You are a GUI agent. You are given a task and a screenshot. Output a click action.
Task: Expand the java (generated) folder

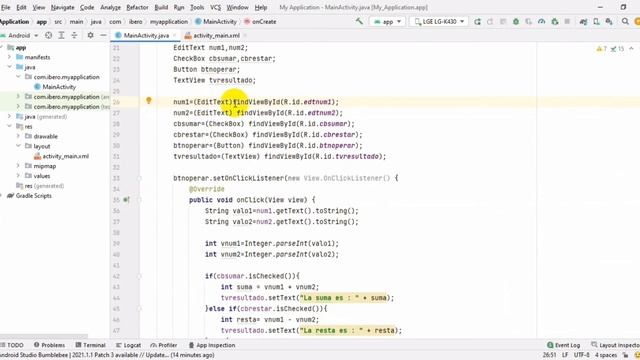pos(10,116)
